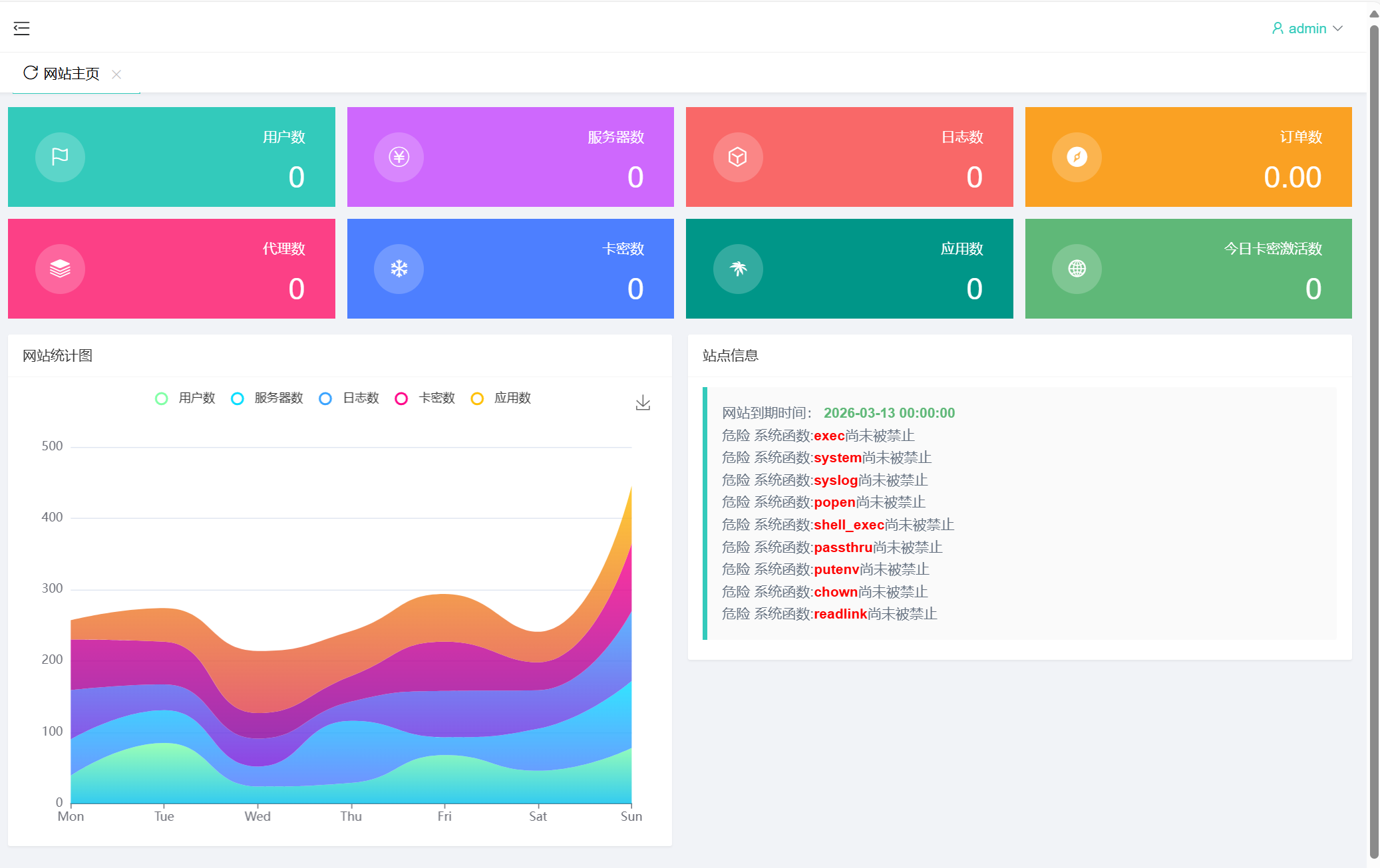This screenshot has width=1380, height=868.
Task: Click the 卡密数 card label
Action: pyautogui.click(x=623, y=249)
